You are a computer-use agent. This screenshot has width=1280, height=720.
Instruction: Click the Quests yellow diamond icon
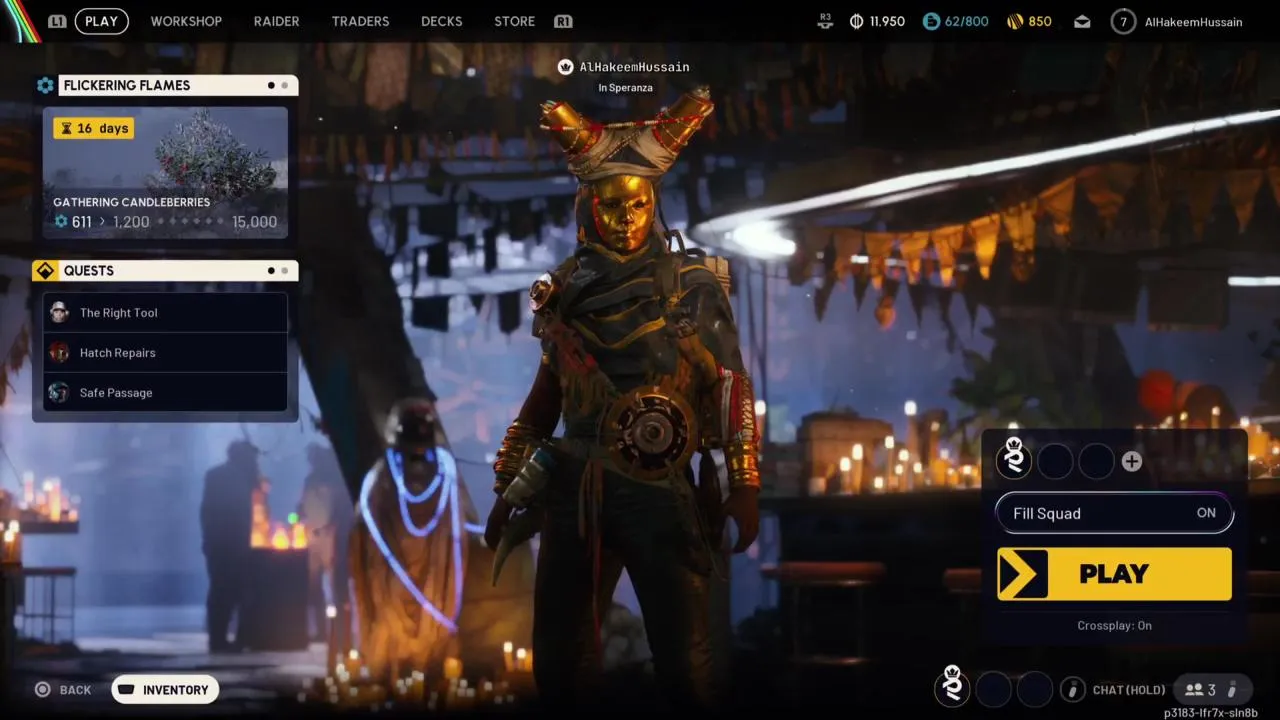[45, 270]
